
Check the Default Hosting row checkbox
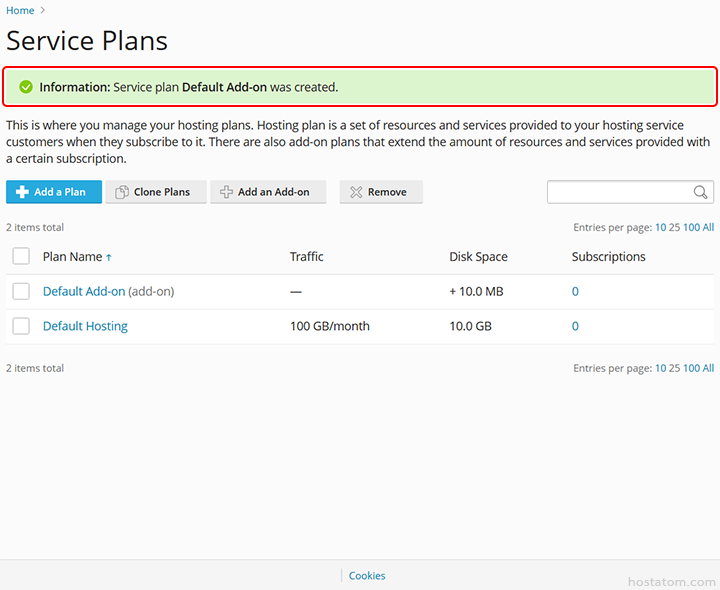coord(21,326)
